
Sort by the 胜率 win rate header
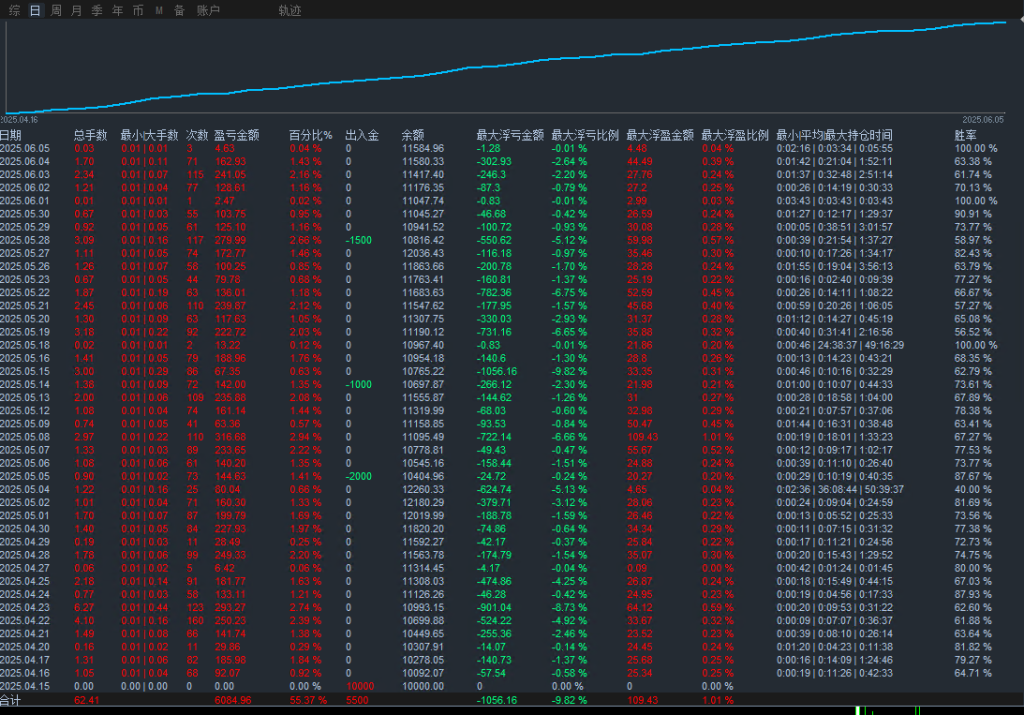[965, 135]
